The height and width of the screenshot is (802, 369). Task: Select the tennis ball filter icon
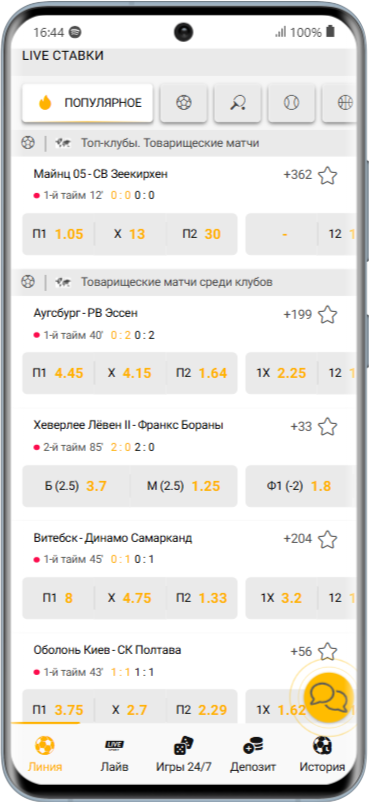pyautogui.click(x=291, y=103)
